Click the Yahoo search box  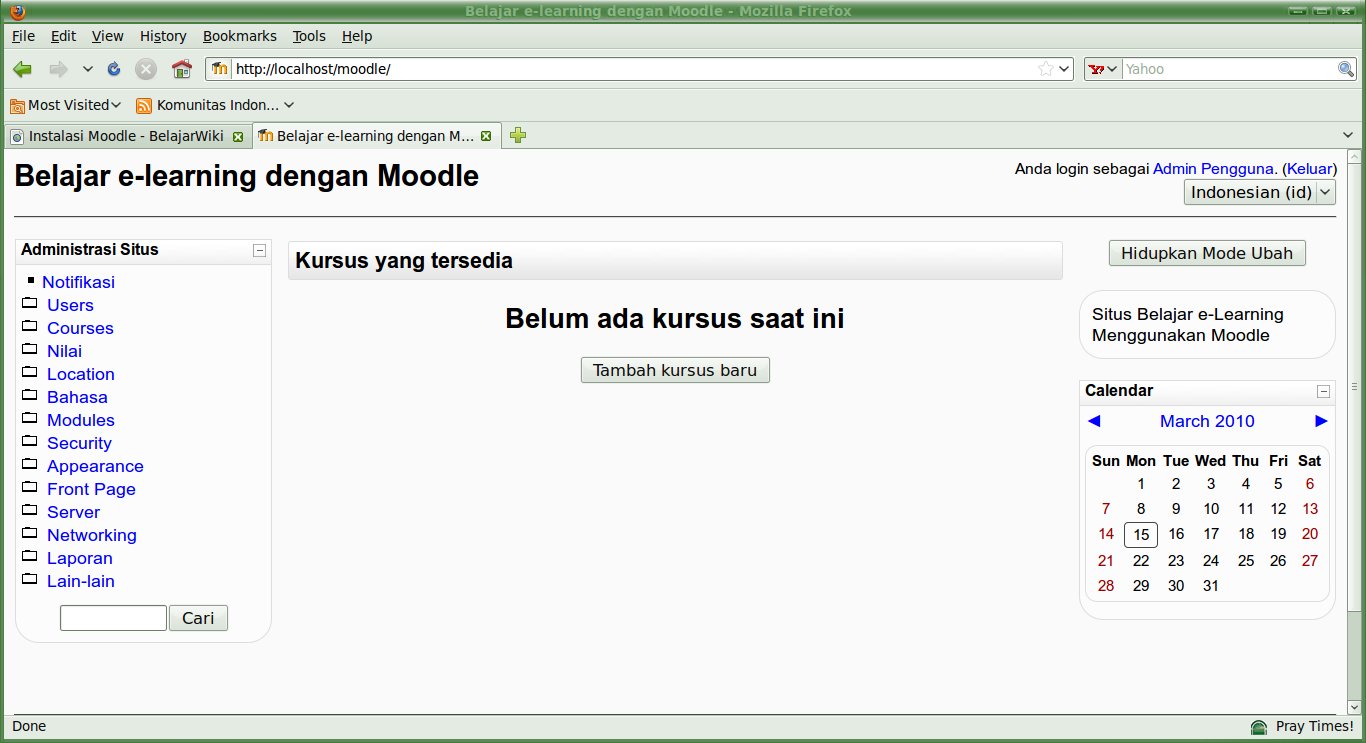(x=1229, y=69)
